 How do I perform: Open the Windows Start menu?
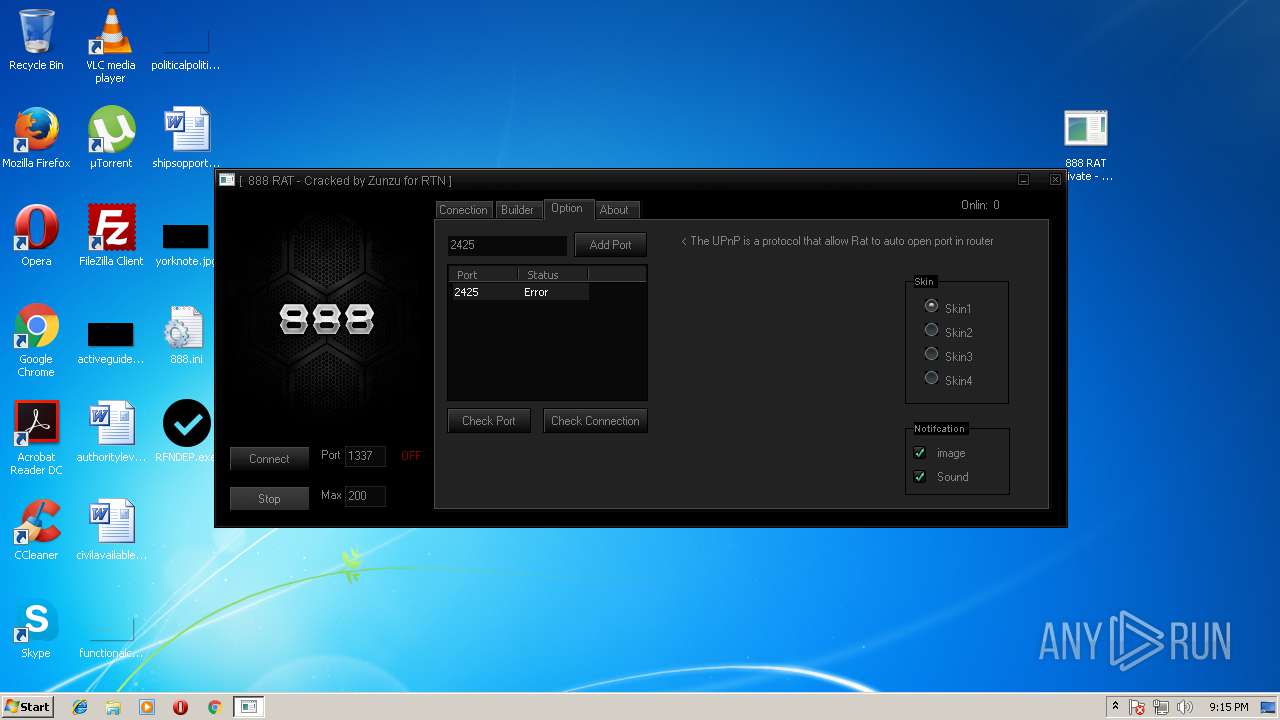click(28, 707)
